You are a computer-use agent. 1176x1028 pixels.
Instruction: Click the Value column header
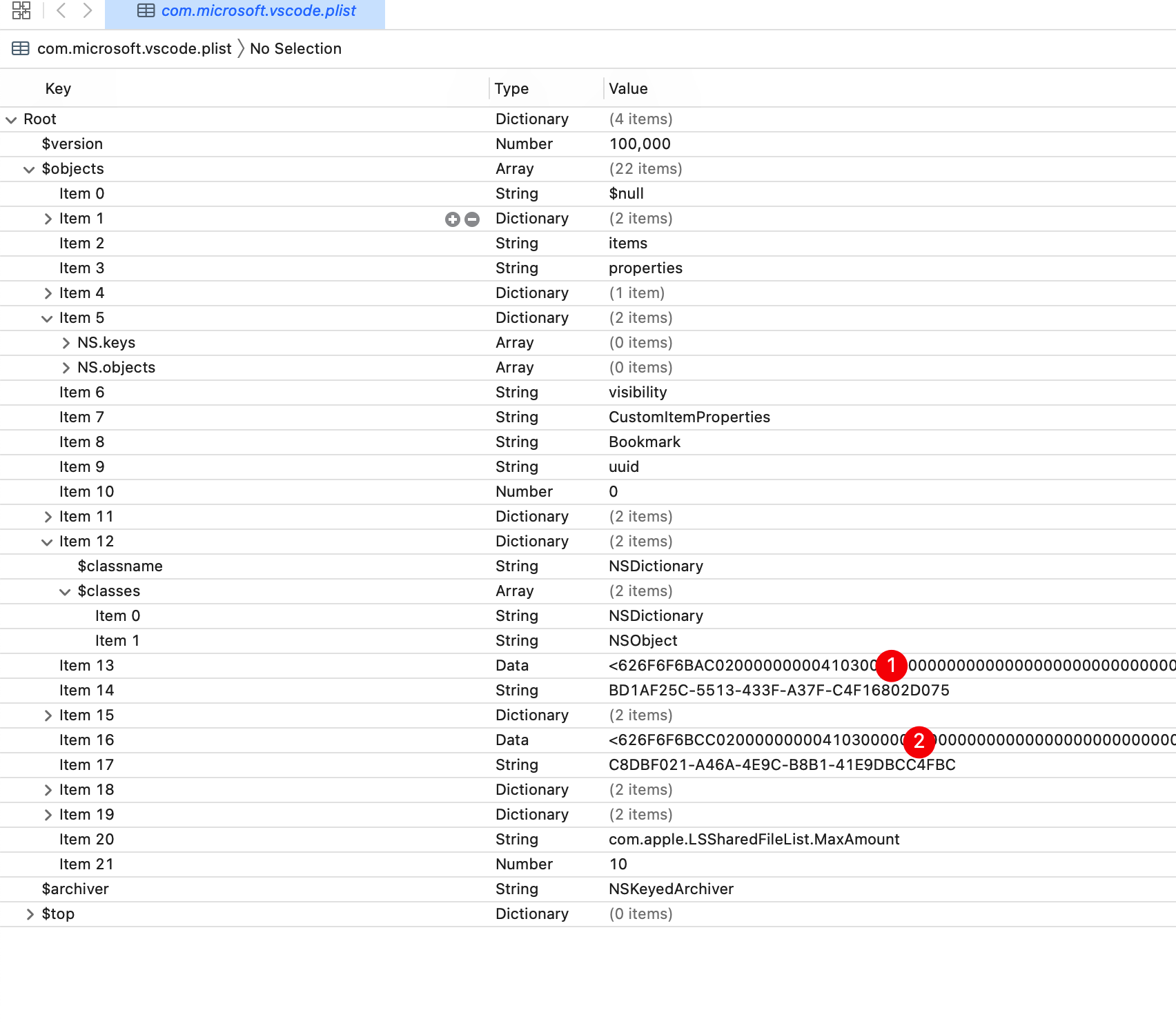click(628, 88)
